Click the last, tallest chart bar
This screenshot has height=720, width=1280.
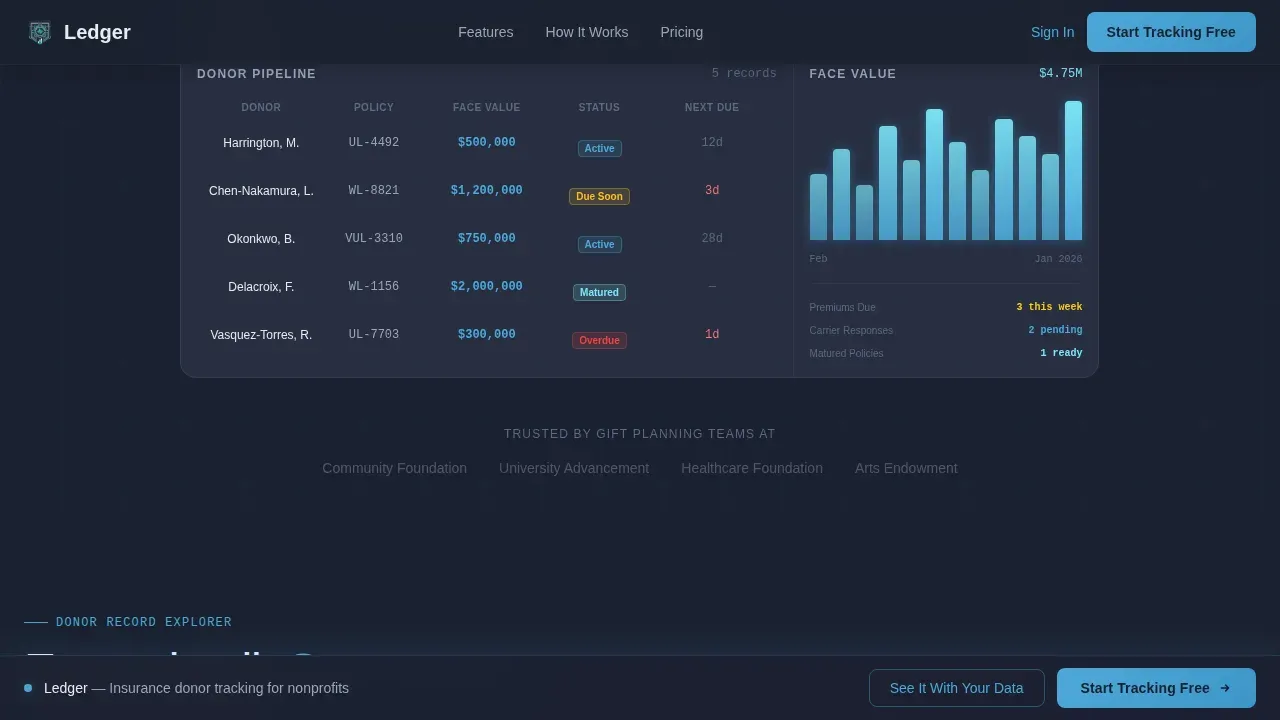1073,170
